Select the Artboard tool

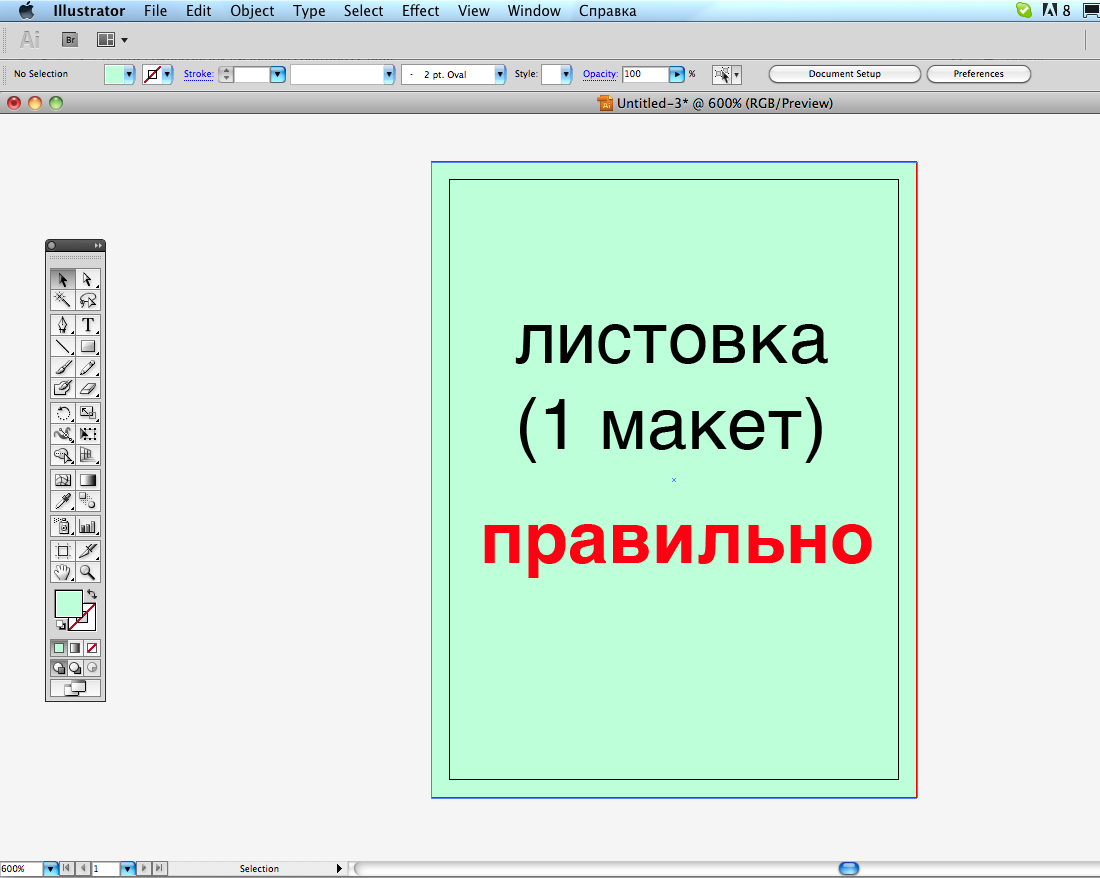(x=62, y=551)
